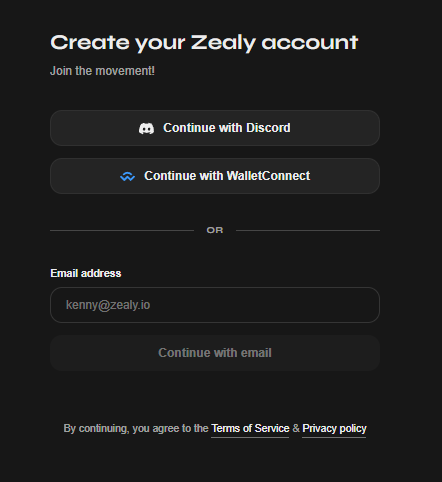Click the kenny@zealy.io placeholder text
Image resolution: width=442 pixels, height=482 pixels.
pyautogui.click(x=108, y=305)
